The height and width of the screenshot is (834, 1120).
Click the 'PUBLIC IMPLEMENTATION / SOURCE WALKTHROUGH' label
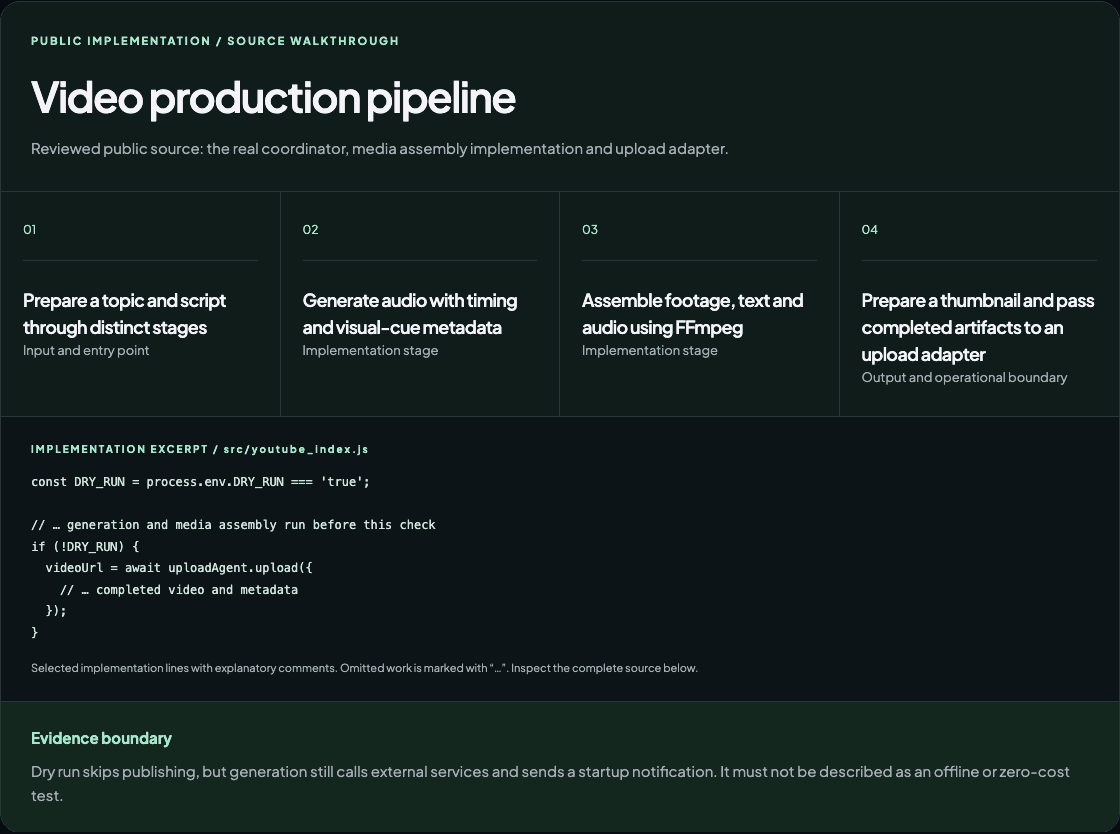pos(214,41)
